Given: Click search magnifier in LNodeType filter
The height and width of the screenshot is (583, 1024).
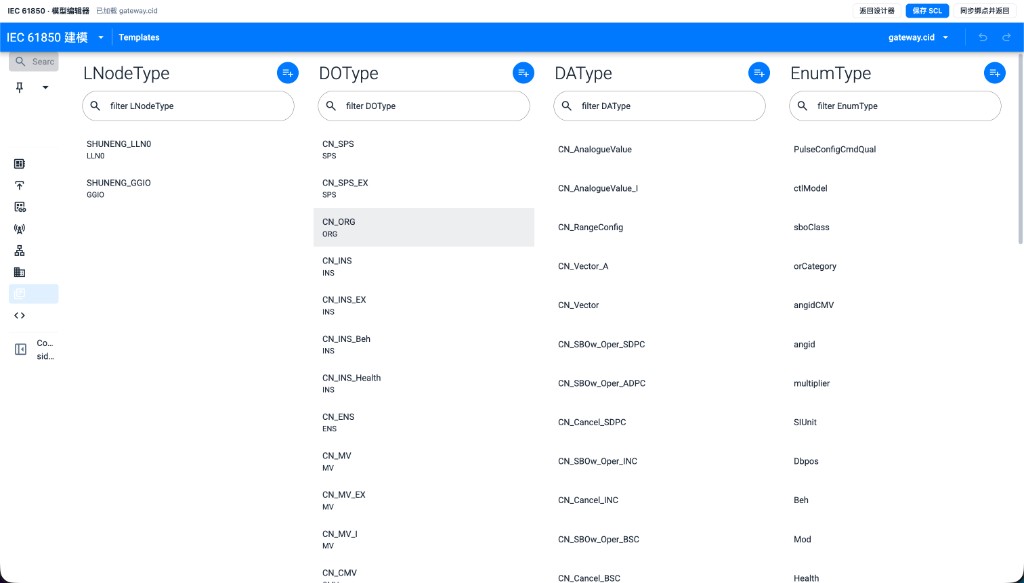Looking at the screenshot, I should [95, 106].
